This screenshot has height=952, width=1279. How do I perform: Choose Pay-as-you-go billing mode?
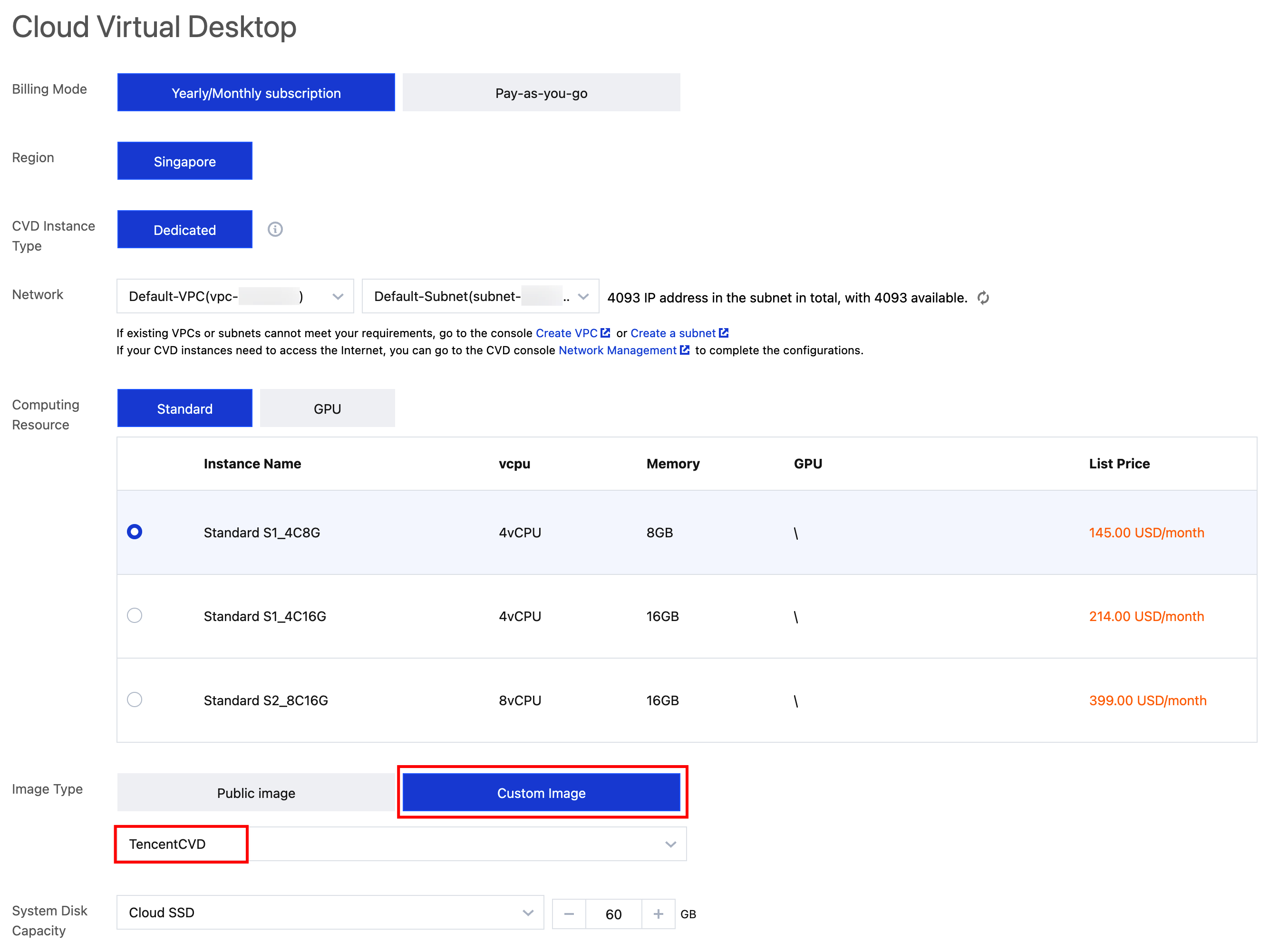point(541,93)
